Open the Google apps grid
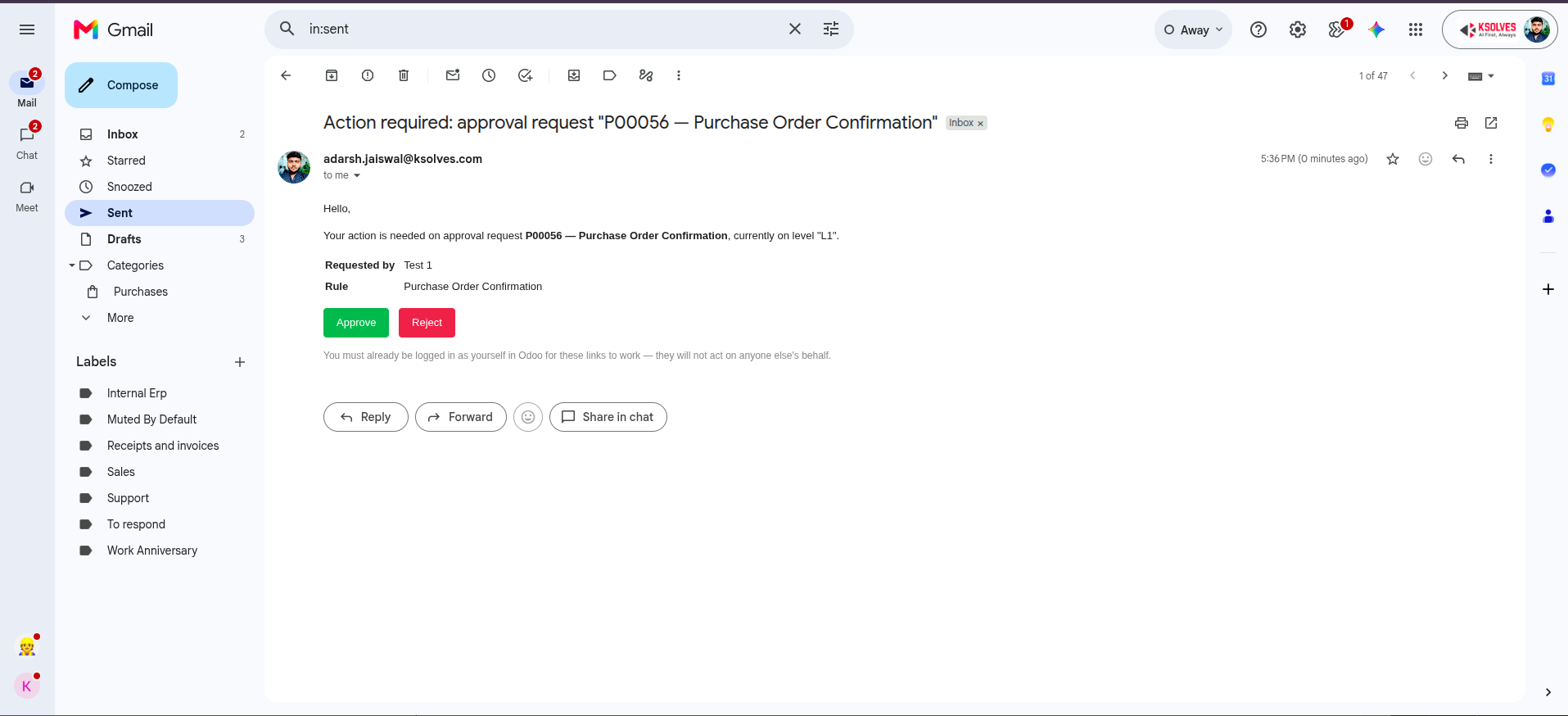Viewport: 1568px width, 716px height. [x=1416, y=29]
